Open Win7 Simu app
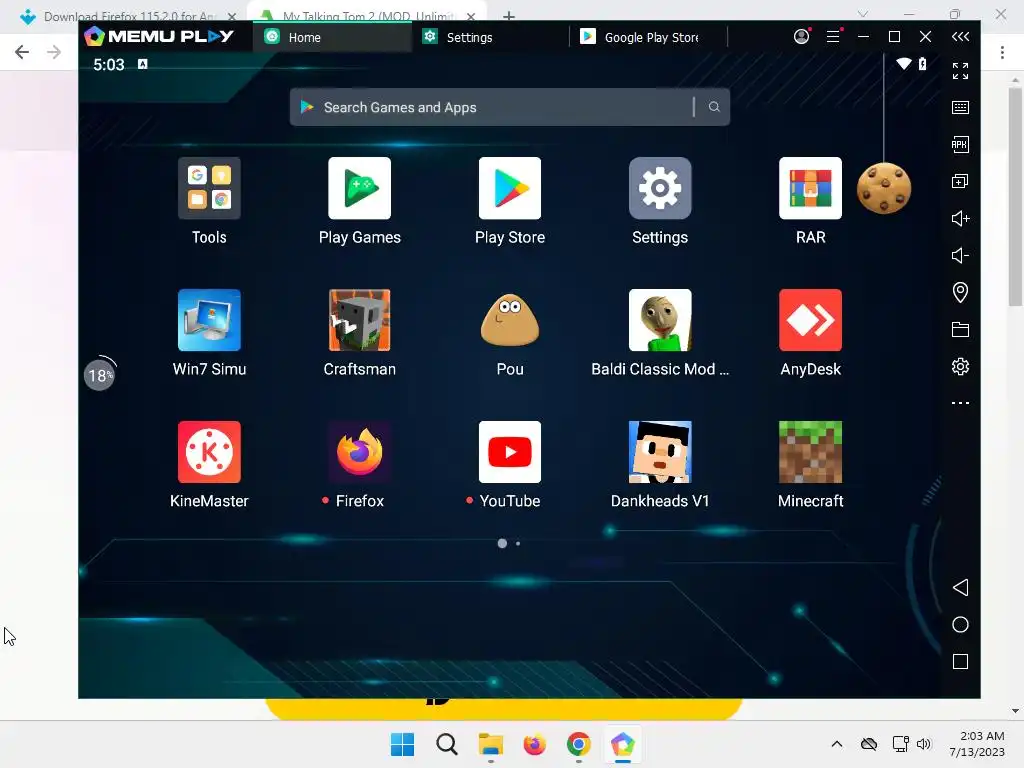This screenshot has width=1024, height=768. tap(209, 320)
